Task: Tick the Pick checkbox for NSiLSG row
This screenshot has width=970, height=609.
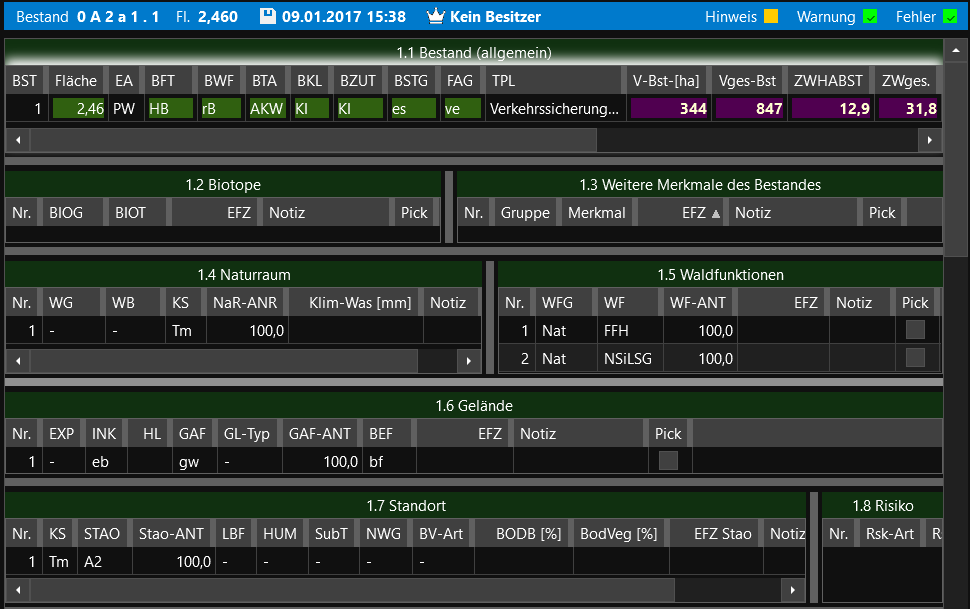Action: click(915, 358)
